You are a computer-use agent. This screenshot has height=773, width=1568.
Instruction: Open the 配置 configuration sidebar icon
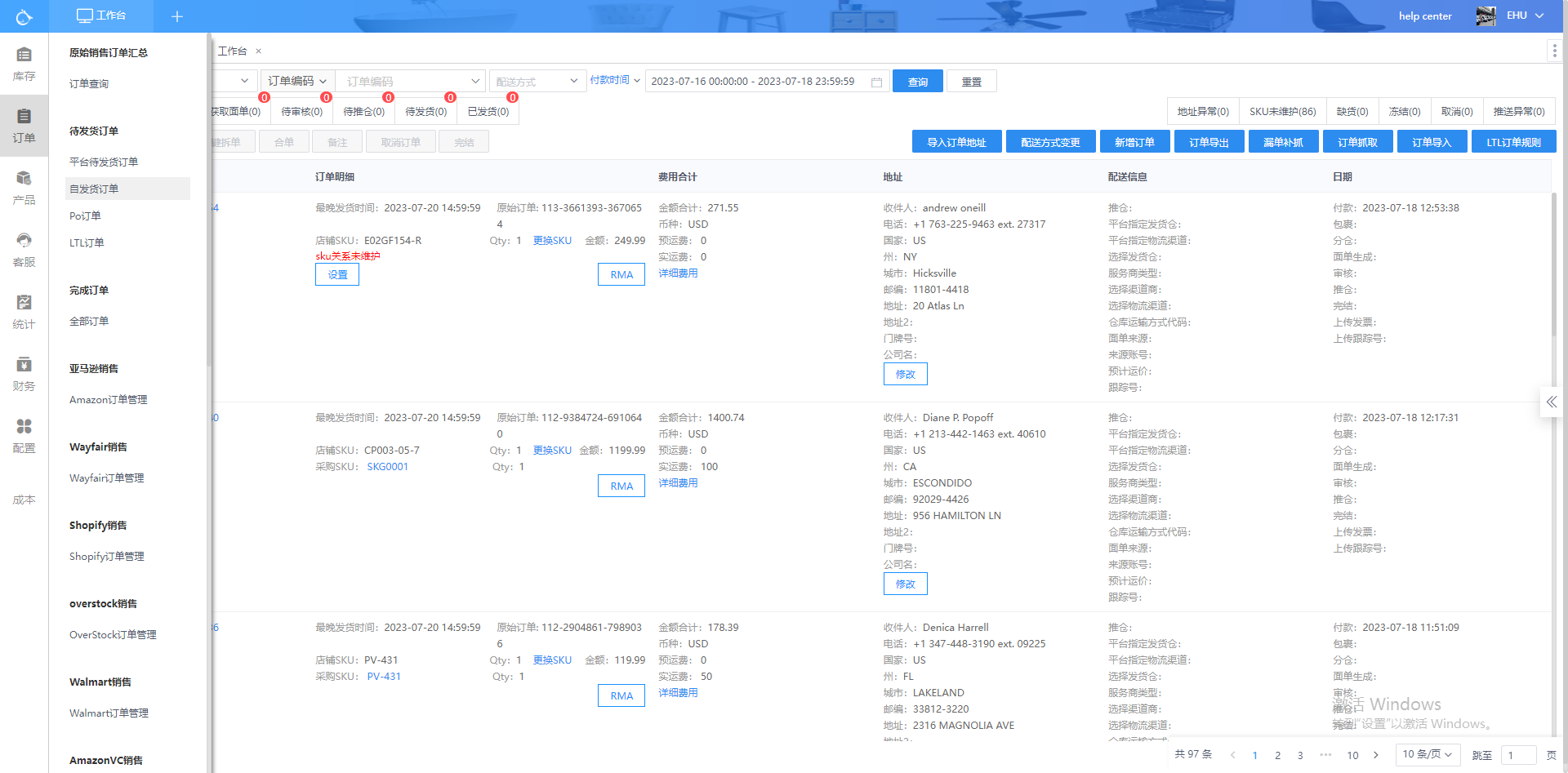pyautogui.click(x=24, y=436)
